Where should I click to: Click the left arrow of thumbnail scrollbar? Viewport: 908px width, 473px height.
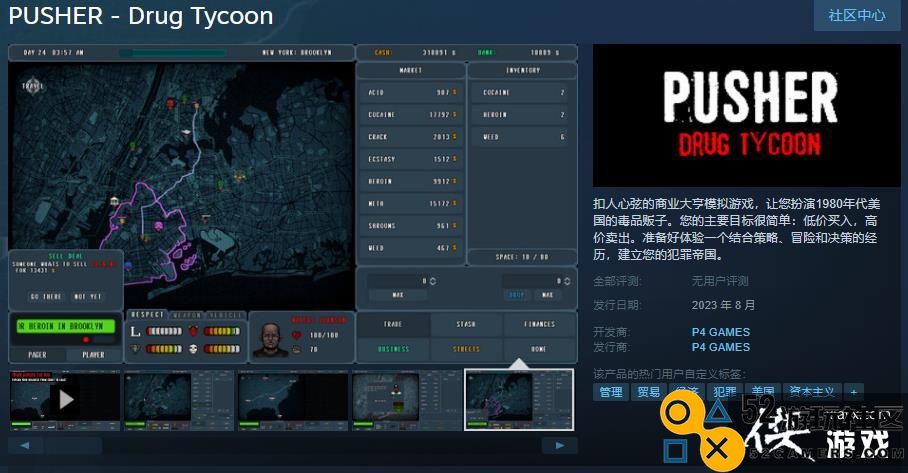(x=25, y=446)
